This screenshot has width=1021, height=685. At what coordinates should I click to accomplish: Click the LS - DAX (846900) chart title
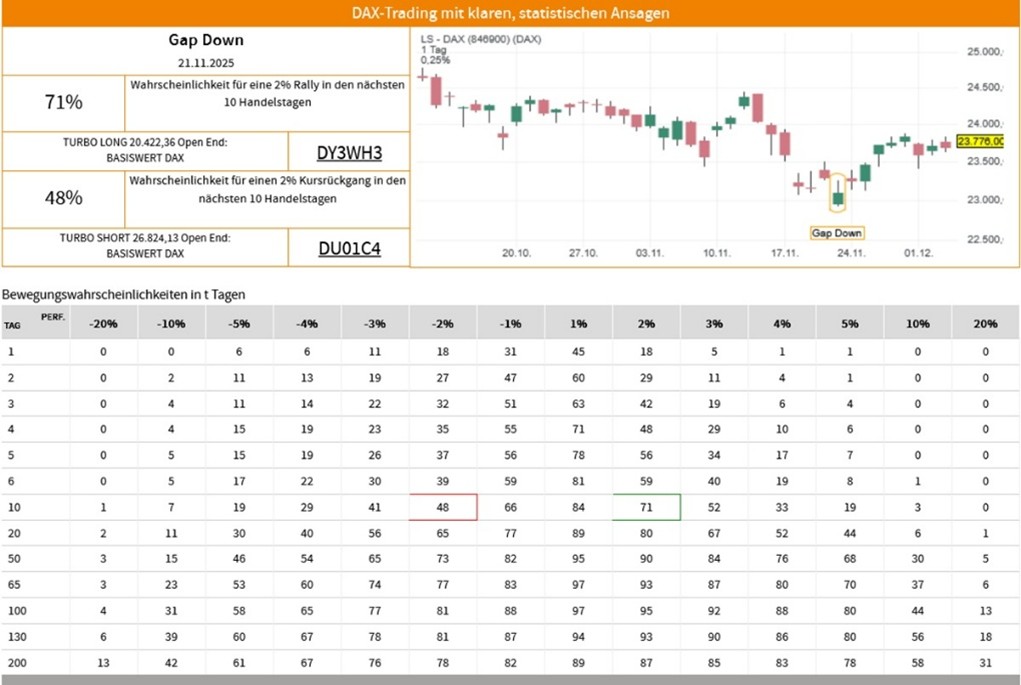pyautogui.click(x=481, y=39)
